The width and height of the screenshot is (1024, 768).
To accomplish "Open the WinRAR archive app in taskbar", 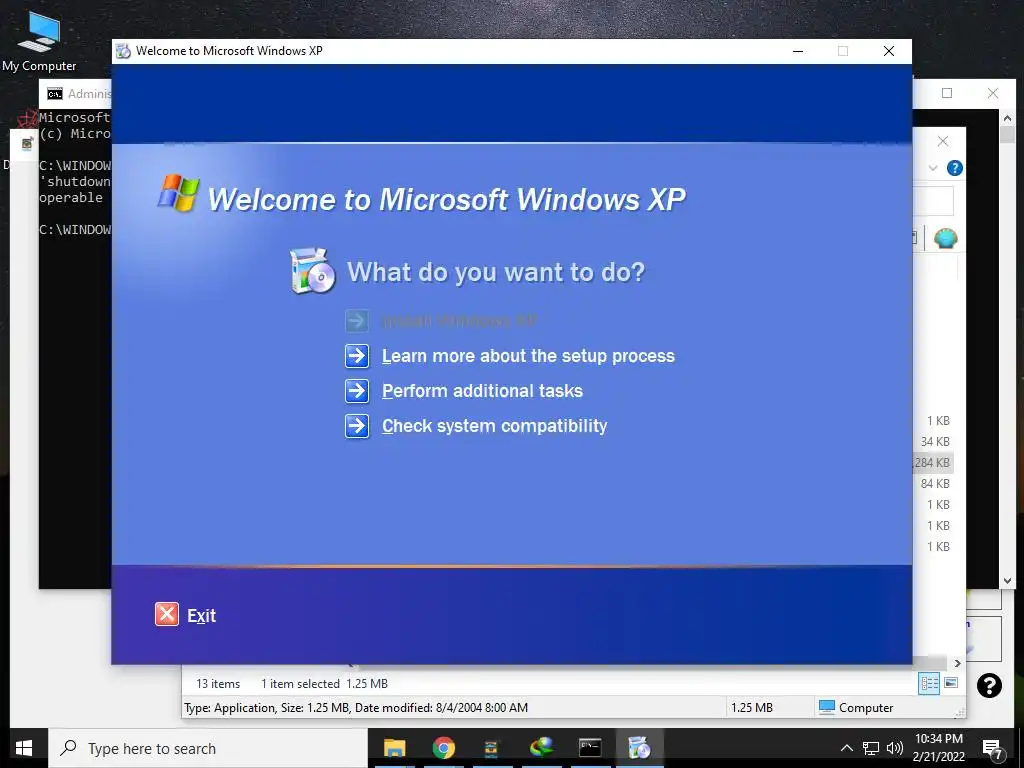I will click(491, 748).
